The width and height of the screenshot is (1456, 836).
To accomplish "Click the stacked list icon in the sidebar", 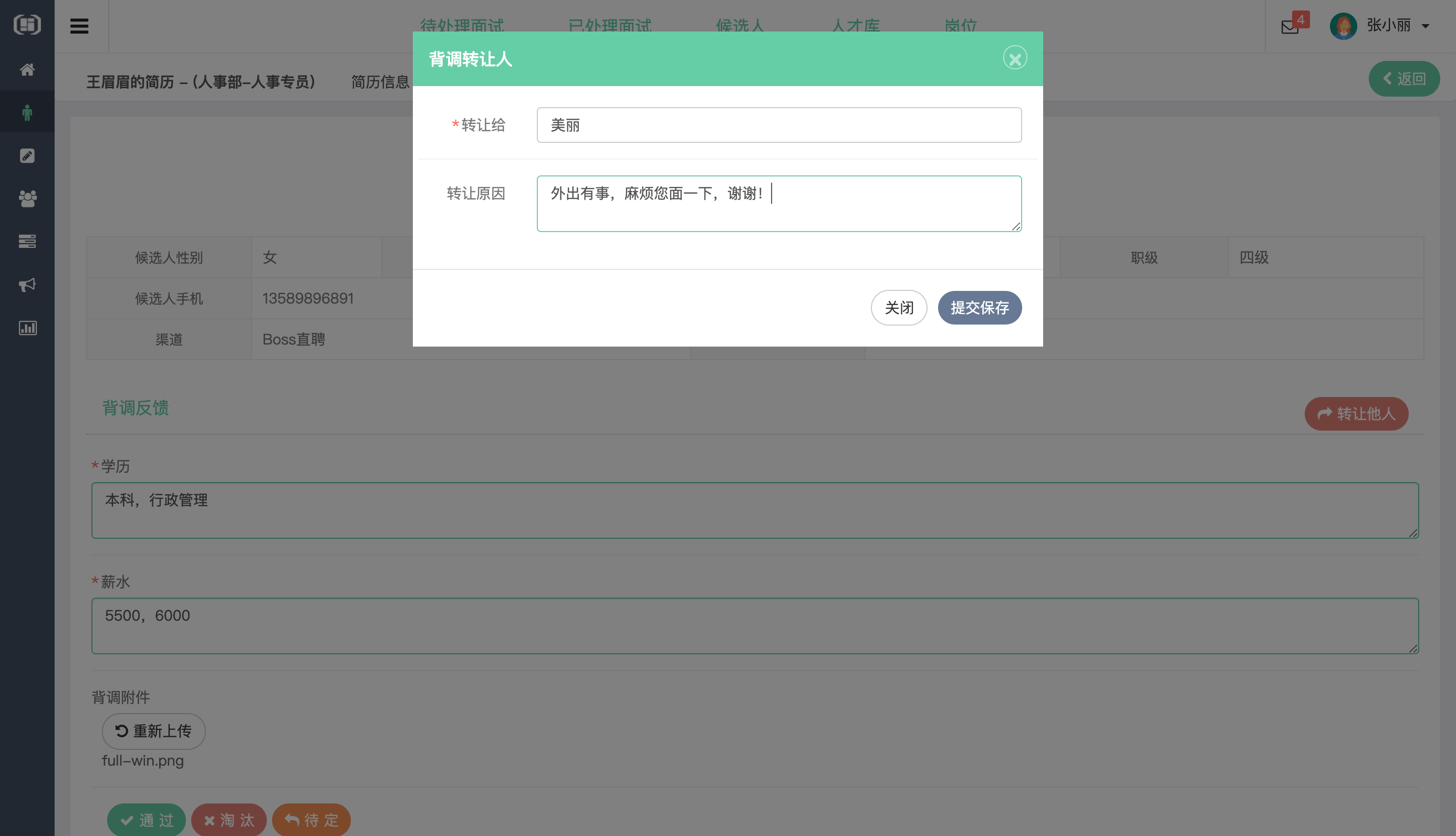I will point(27,241).
